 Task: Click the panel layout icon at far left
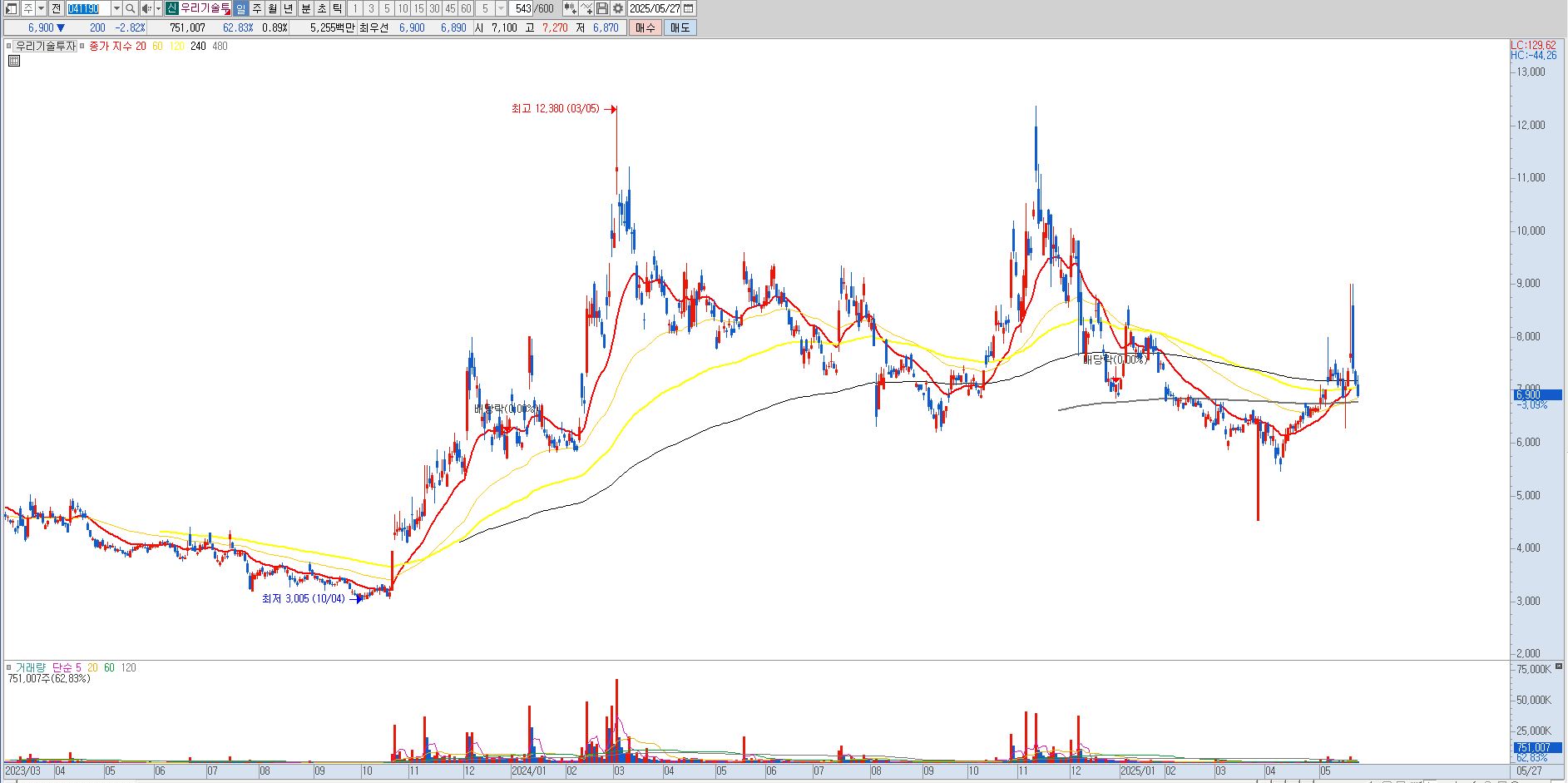[x=12, y=8]
